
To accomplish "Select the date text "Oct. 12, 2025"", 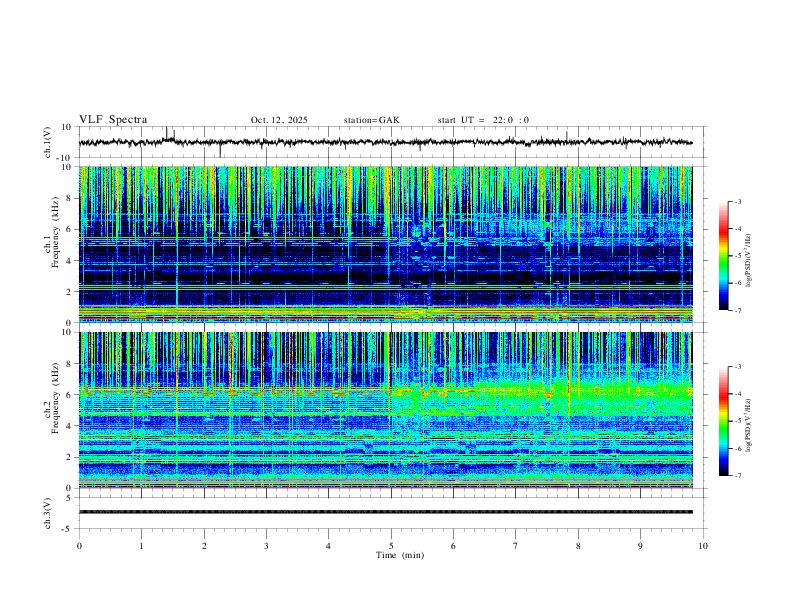I will (279, 120).
